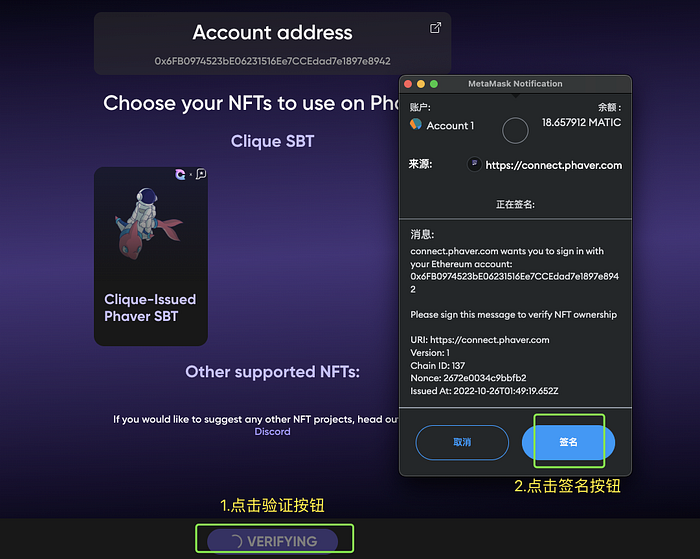Click the MetaMask Notification title bar

click(515, 83)
